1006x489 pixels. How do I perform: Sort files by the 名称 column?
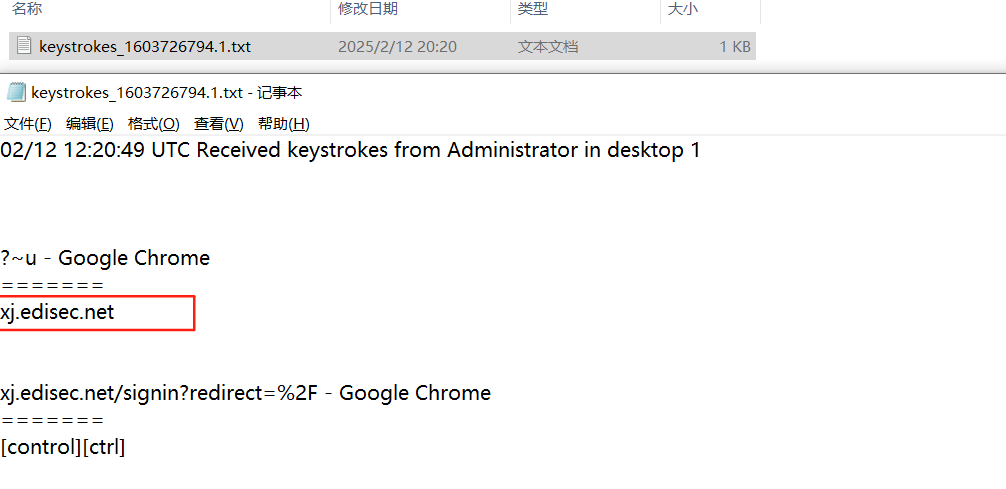click(x=28, y=9)
